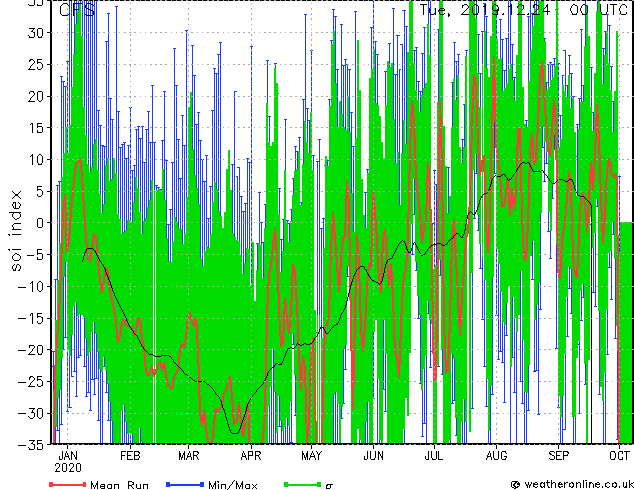Click the 'soi index' y-axis title
634x490 pixels.
coord(15,231)
